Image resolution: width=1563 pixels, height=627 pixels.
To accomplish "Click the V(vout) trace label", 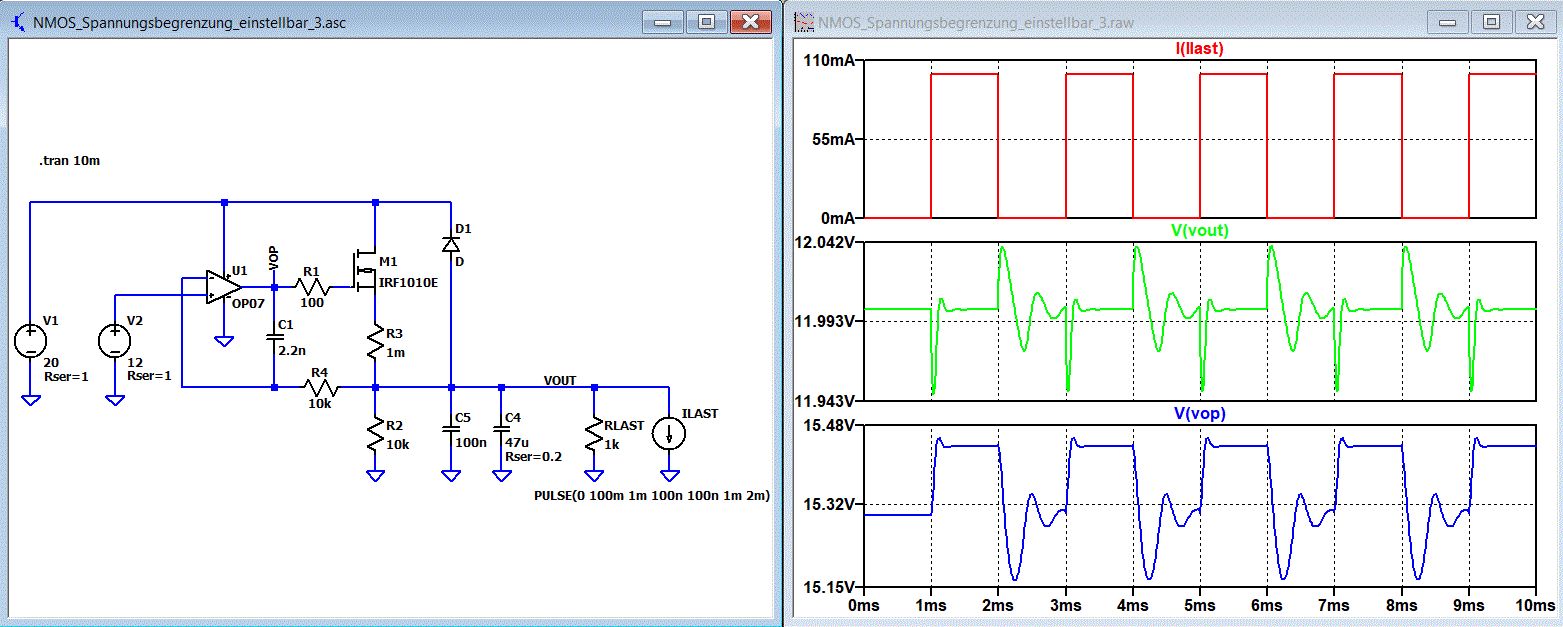I will pos(1199,230).
